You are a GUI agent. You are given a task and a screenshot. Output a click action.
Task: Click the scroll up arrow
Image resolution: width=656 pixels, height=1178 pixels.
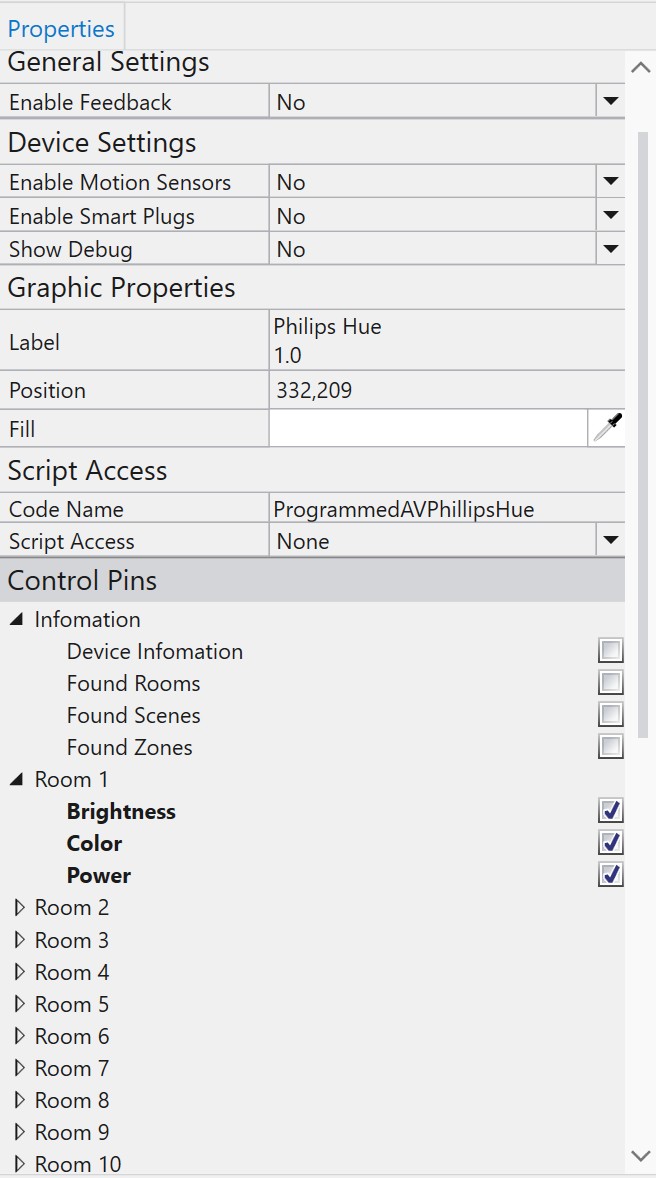641,67
